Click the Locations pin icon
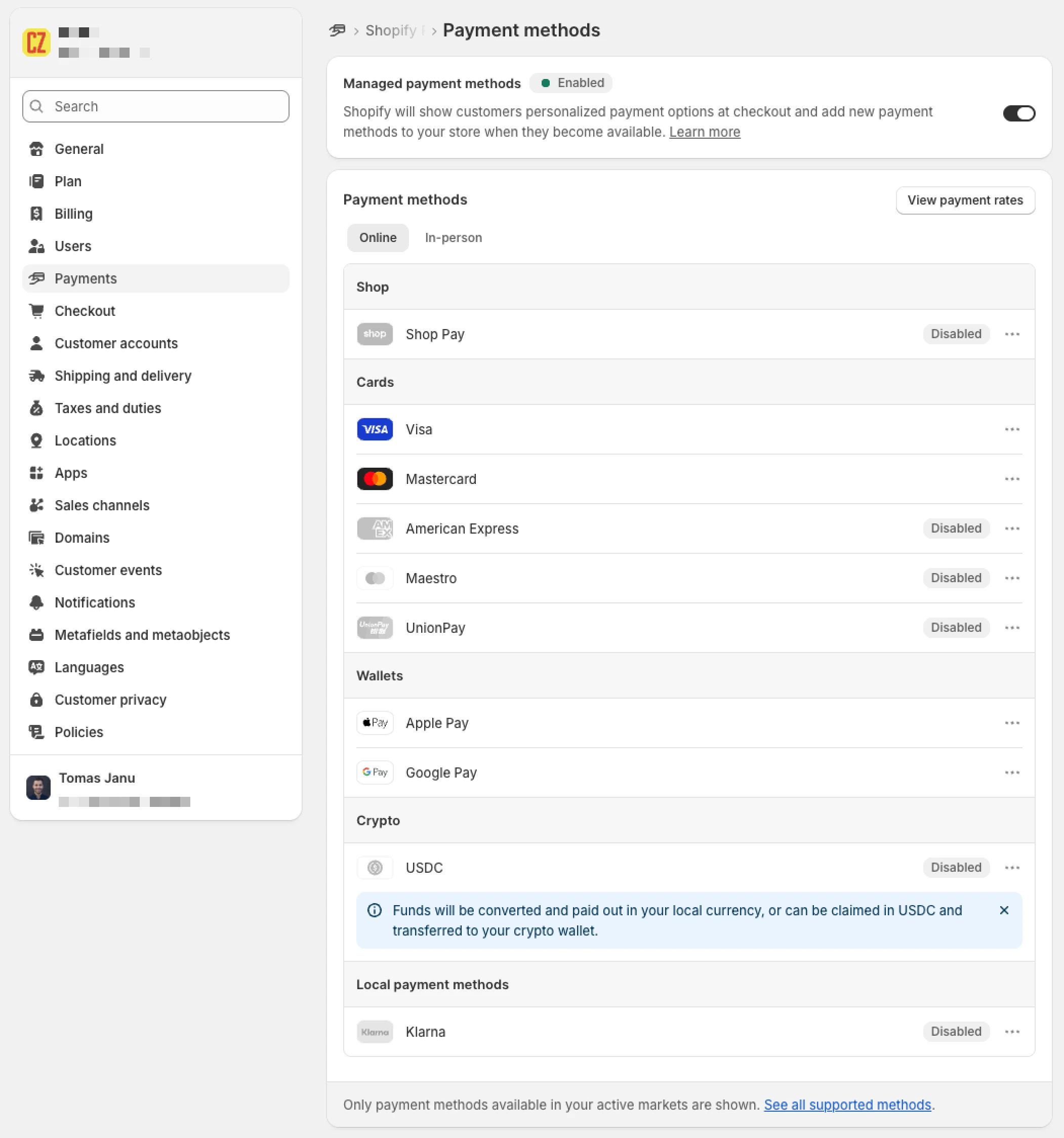This screenshot has width=1064, height=1138. 36,440
